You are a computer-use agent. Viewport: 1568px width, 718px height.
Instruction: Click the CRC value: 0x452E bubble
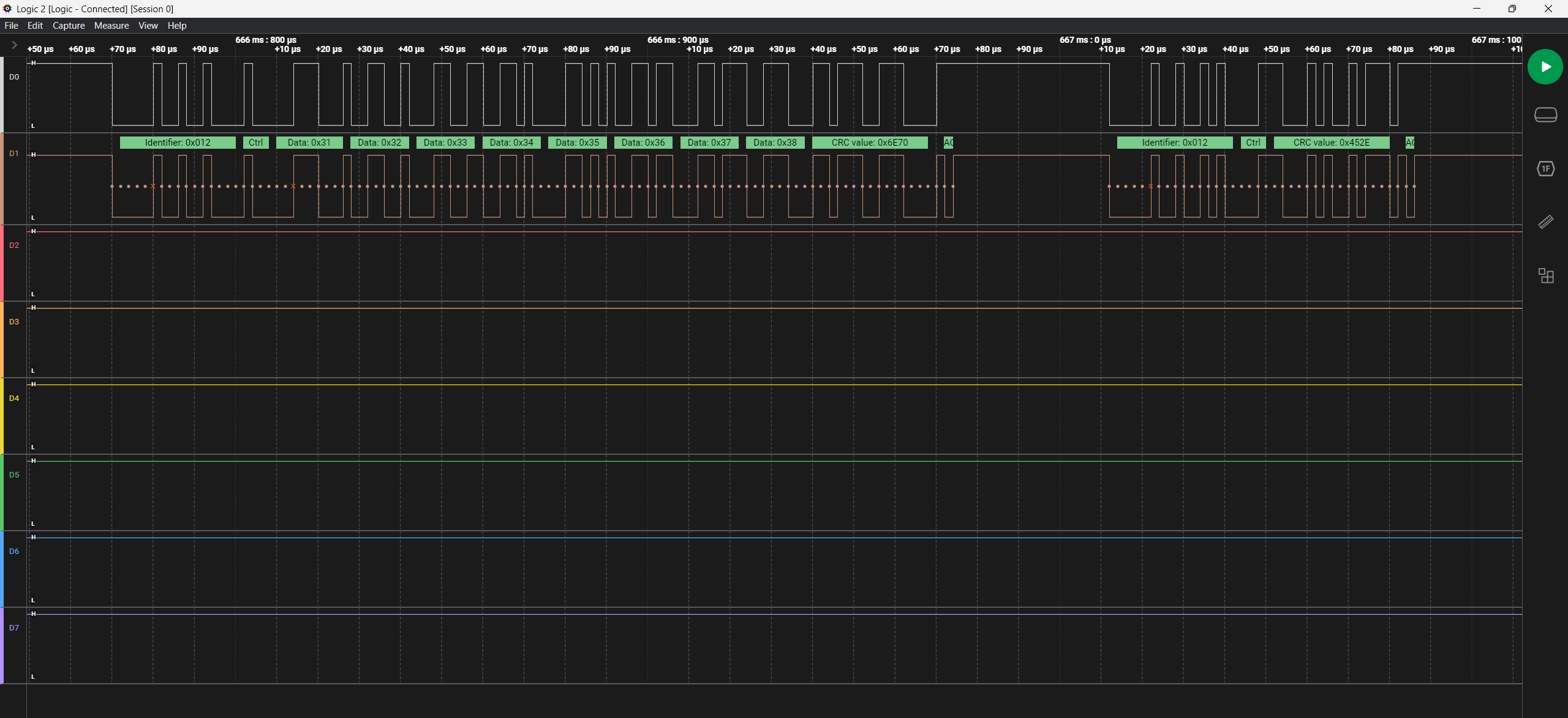coord(1332,143)
